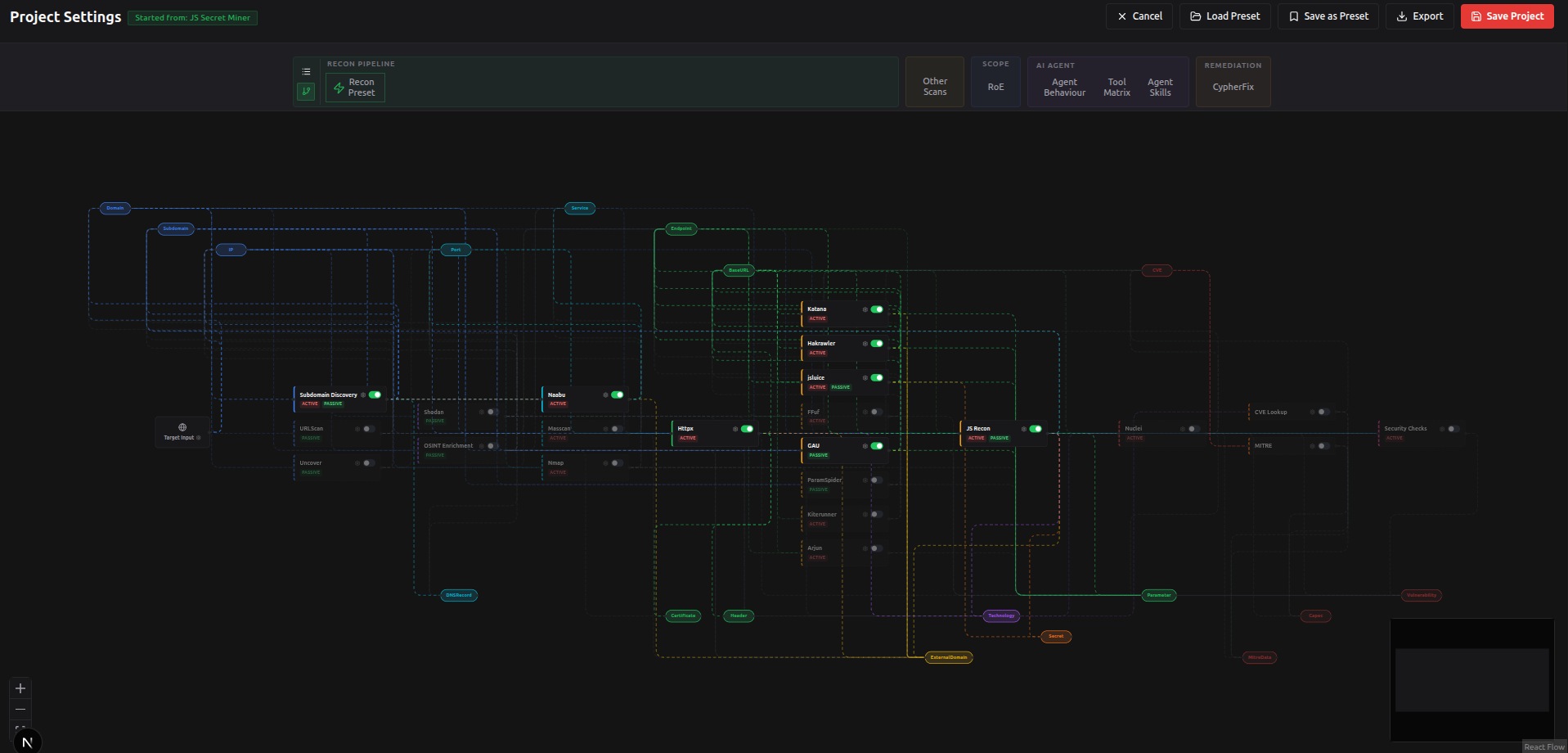Open settings gear for Nuclei node
Image resolution: width=1568 pixels, height=753 pixels.
pyautogui.click(x=1183, y=429)
